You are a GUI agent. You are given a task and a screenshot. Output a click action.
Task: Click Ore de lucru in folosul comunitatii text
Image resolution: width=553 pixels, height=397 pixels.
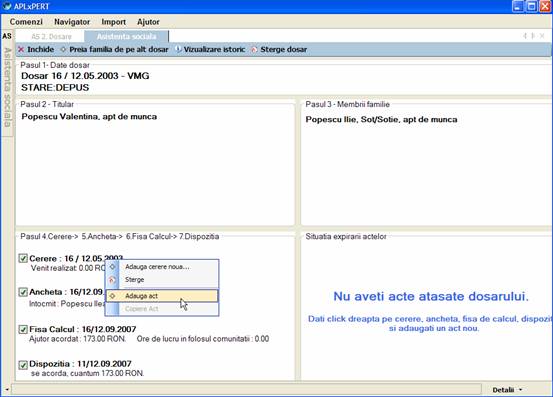click(203, 339)
